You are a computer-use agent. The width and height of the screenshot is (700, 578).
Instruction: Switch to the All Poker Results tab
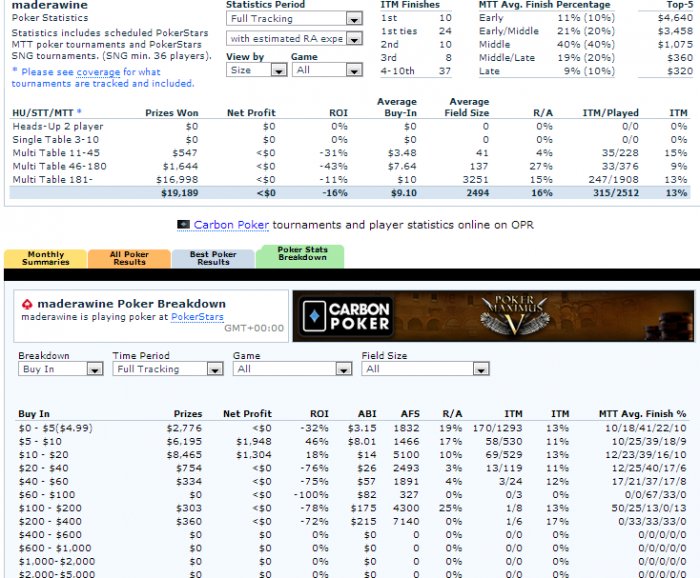(129, 258)
